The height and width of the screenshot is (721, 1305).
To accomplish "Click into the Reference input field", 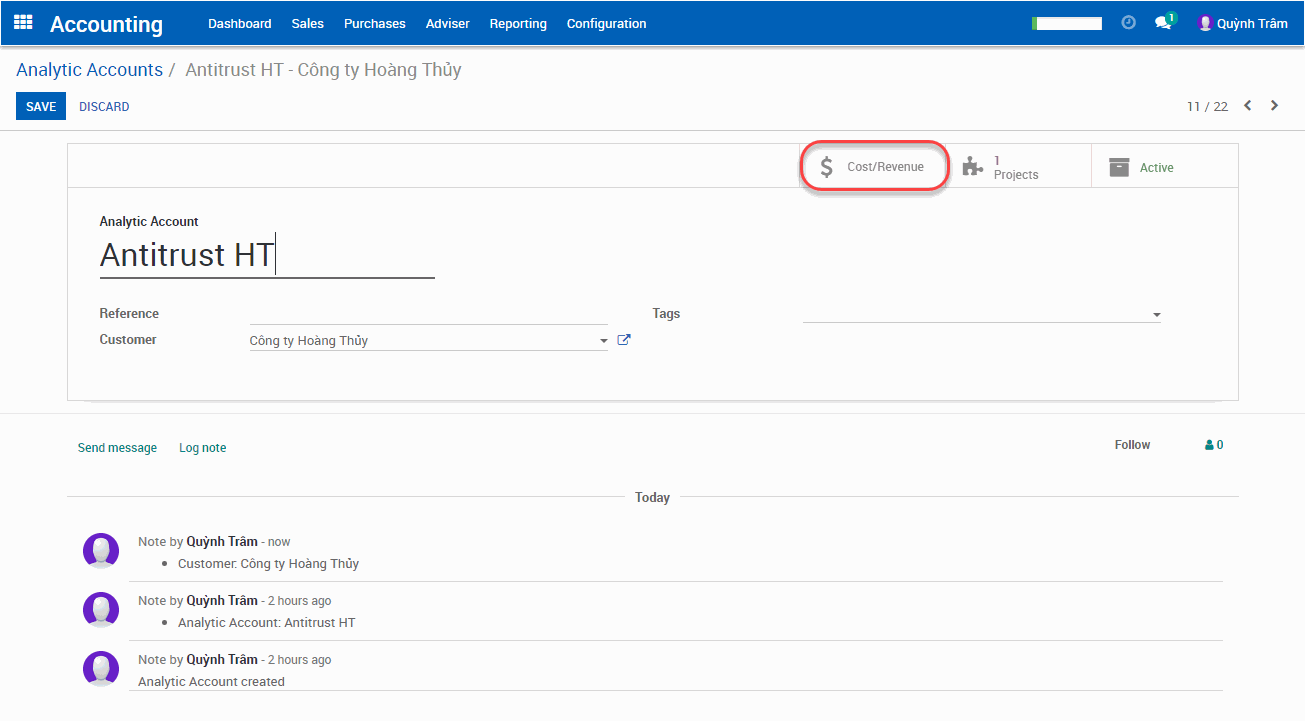I will [x=428, y=314].
